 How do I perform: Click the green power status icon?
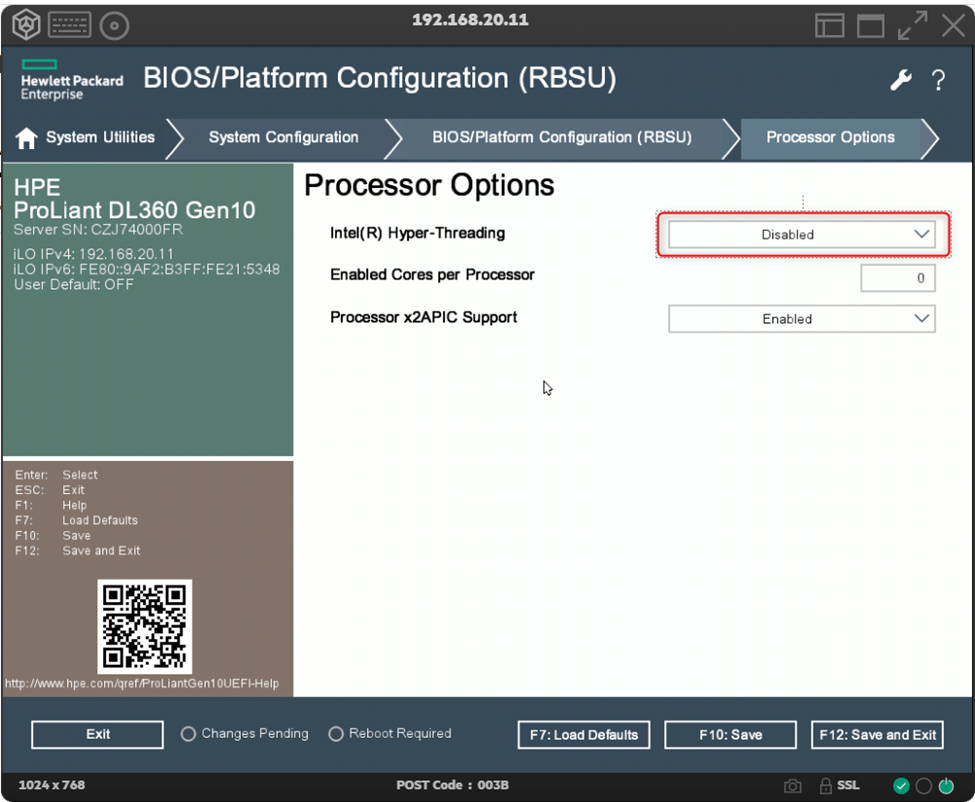[947, 786]
